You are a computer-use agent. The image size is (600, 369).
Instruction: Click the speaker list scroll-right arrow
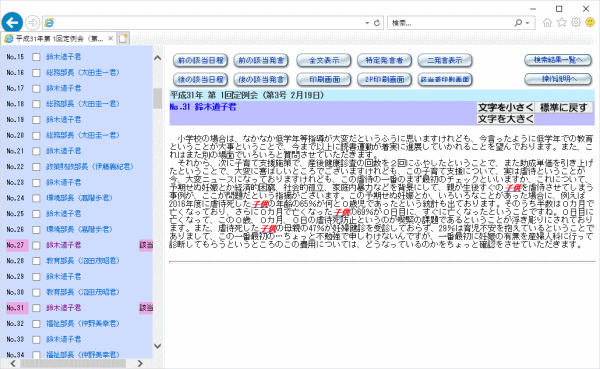pyautogui.click(x=140, y=363)
